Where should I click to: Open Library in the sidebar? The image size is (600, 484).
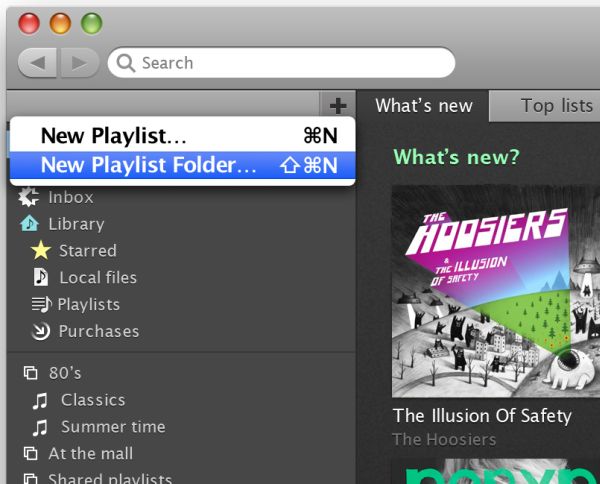[x=76, y=224]
